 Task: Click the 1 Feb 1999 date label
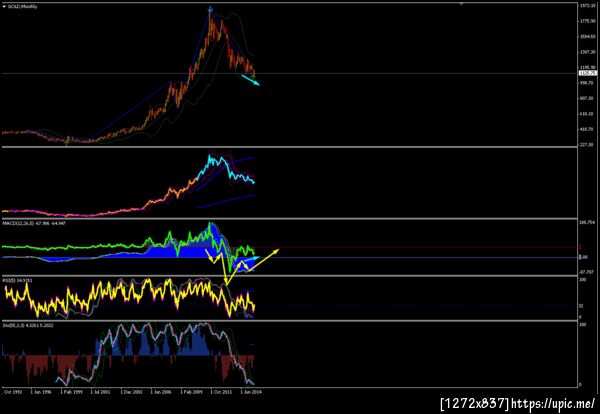[71, 392]
